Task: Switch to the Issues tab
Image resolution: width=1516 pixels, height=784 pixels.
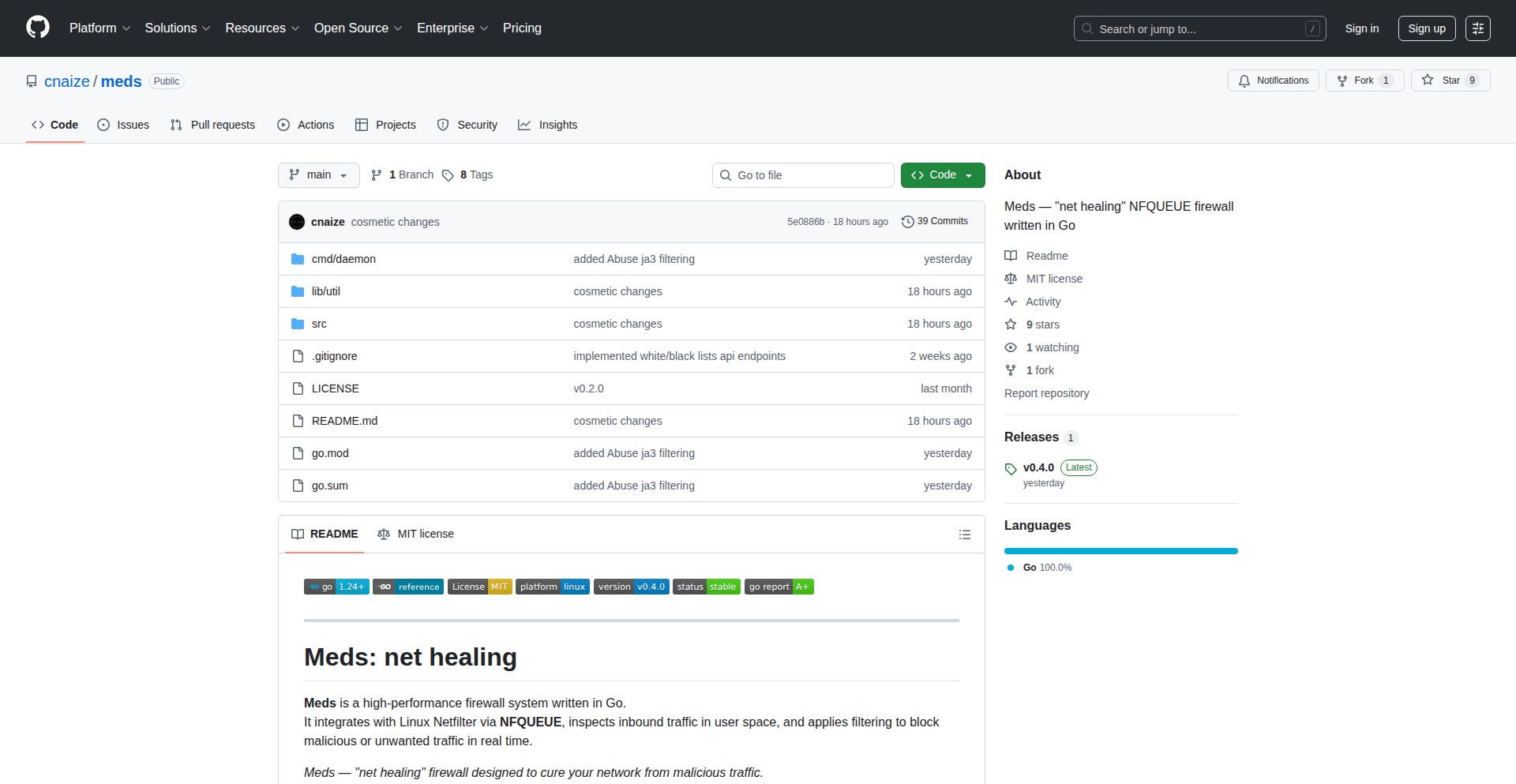Action: point(123,125)
